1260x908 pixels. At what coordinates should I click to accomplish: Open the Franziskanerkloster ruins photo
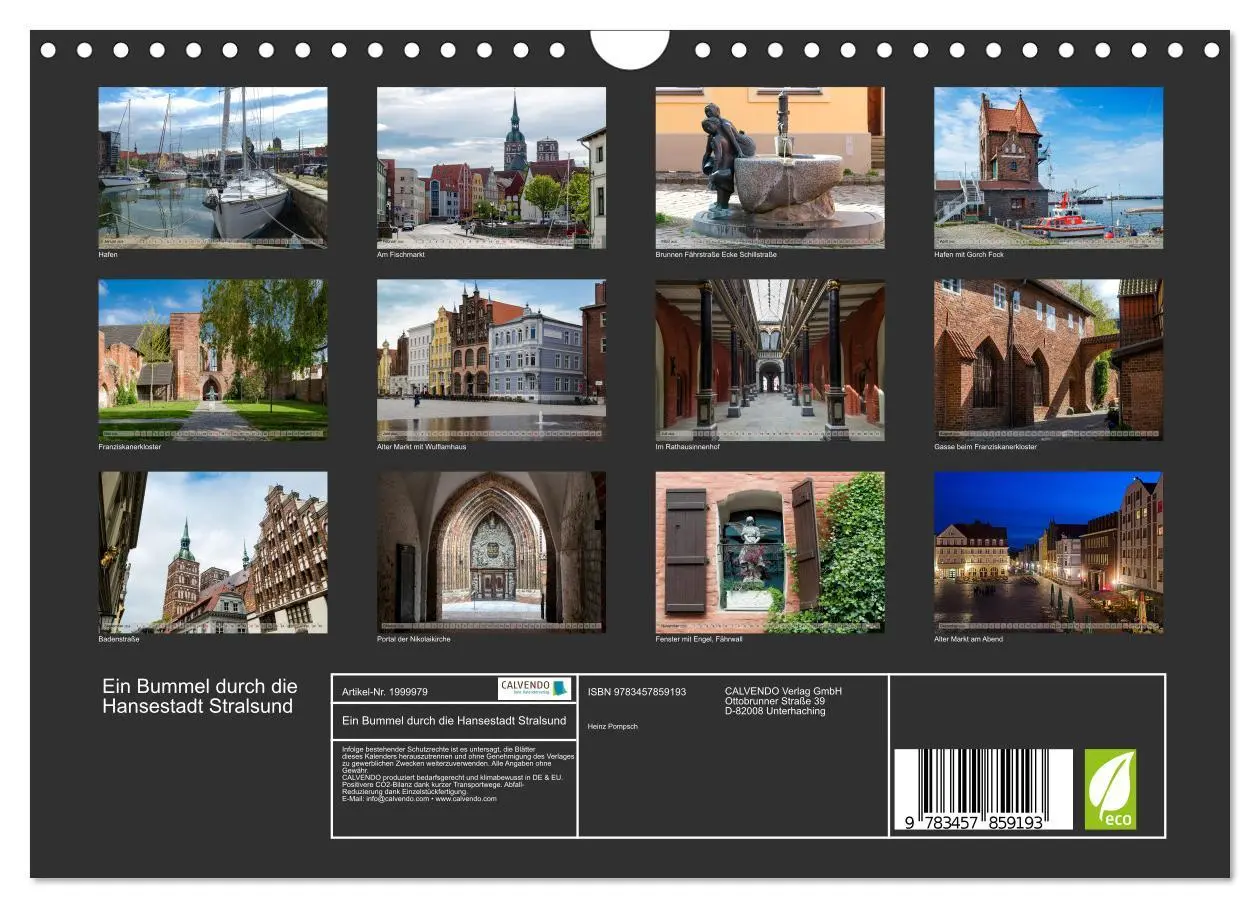point(212,360)
